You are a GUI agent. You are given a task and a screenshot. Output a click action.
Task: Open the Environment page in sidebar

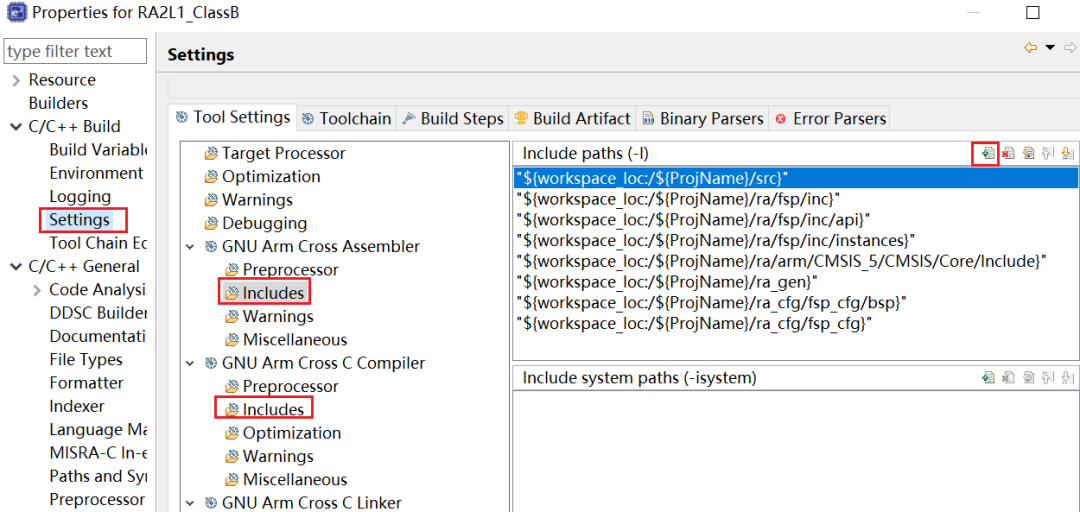96,173
